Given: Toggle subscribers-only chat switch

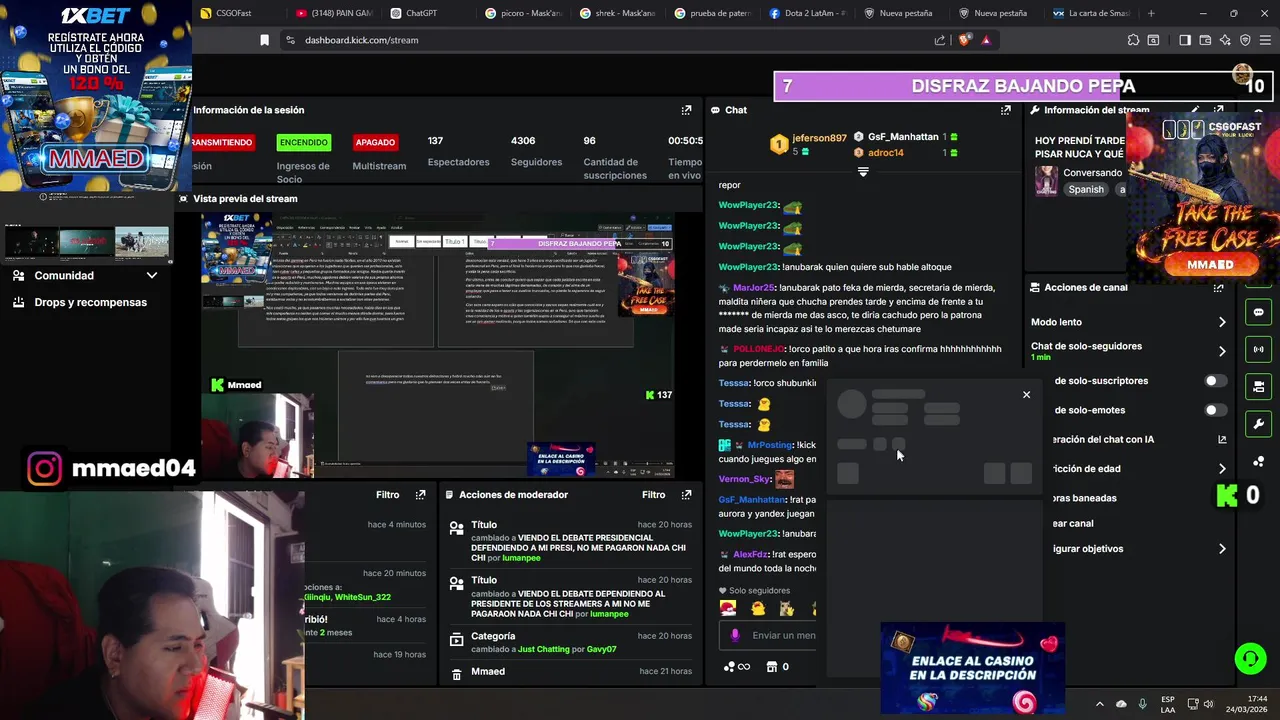Looking at the screenshot, I should tap(1215, 381).
